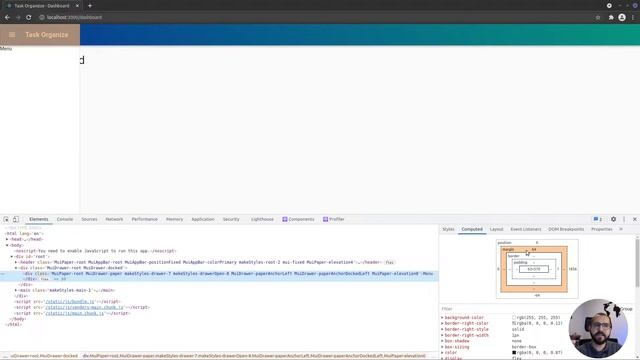This screenshot has height=360, width=640.
Task: Expand the header MuiAppBar node
Action: [16, 262]
